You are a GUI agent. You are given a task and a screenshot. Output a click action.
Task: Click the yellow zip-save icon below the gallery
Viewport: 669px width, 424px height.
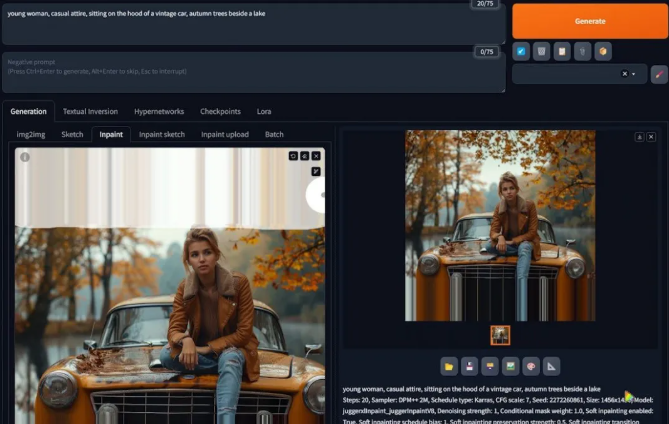(x=490, y=366)
